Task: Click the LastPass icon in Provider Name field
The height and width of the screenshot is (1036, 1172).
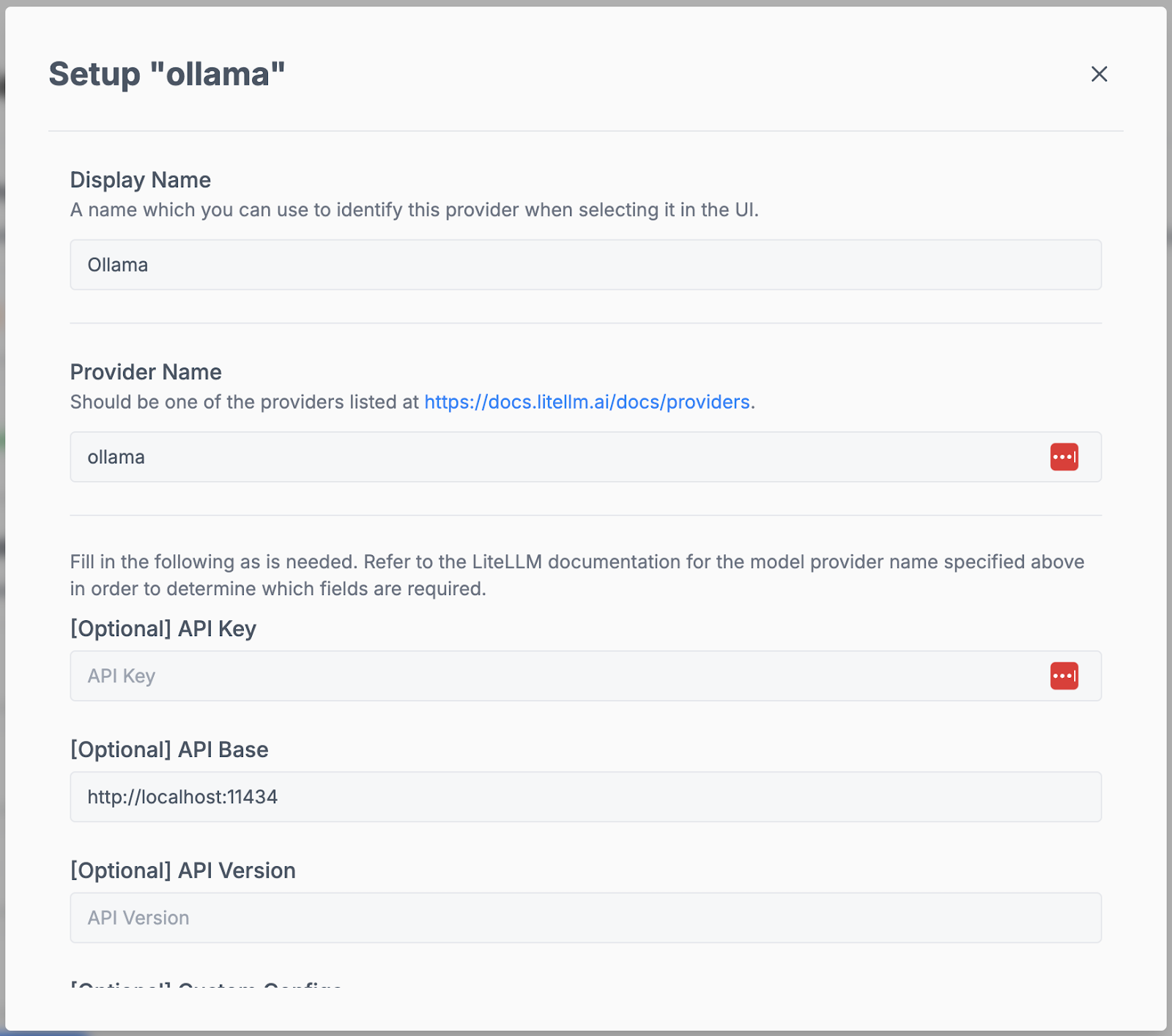Action: [x=1066, y=457]
